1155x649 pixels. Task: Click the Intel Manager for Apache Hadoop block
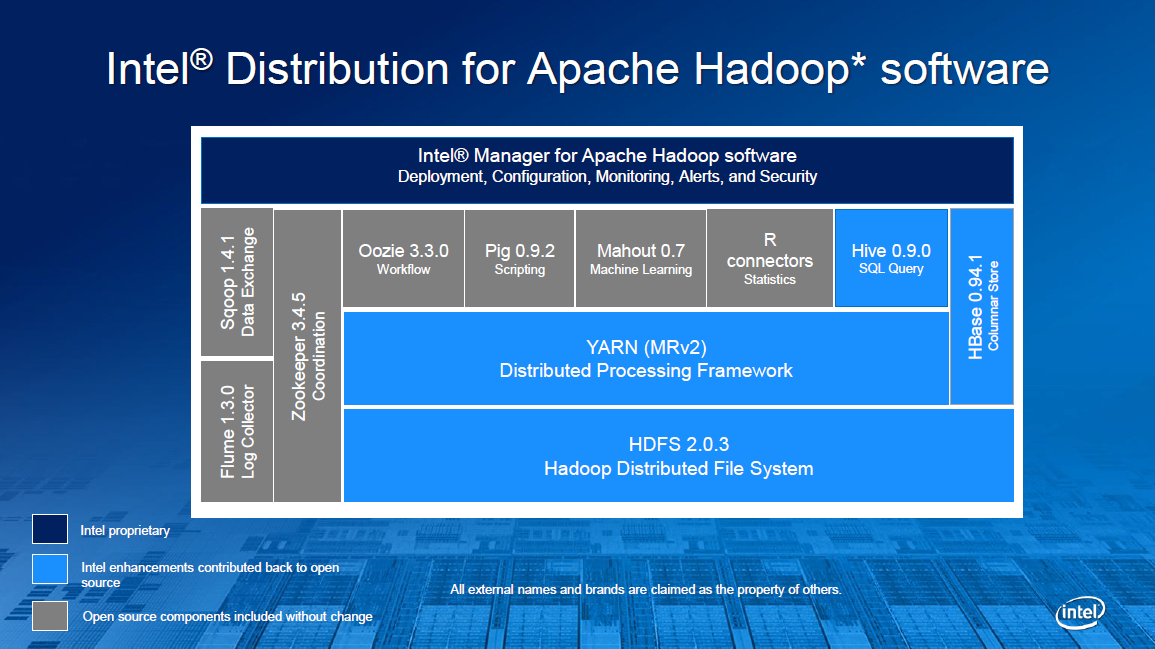click(607, 167)
